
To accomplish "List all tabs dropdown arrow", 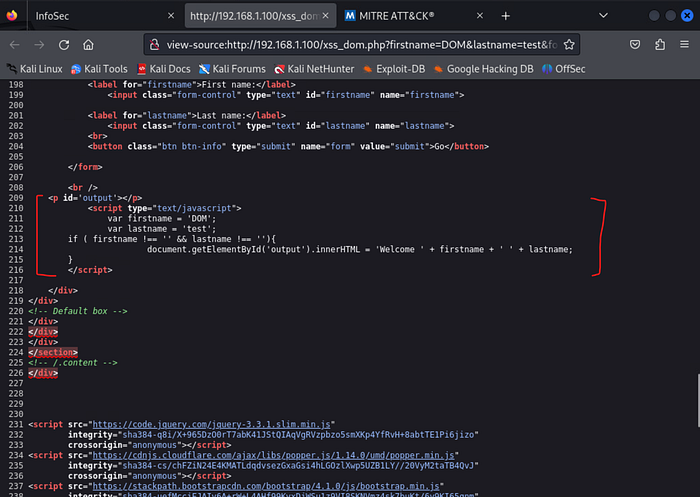I will (x=603, y=16).
